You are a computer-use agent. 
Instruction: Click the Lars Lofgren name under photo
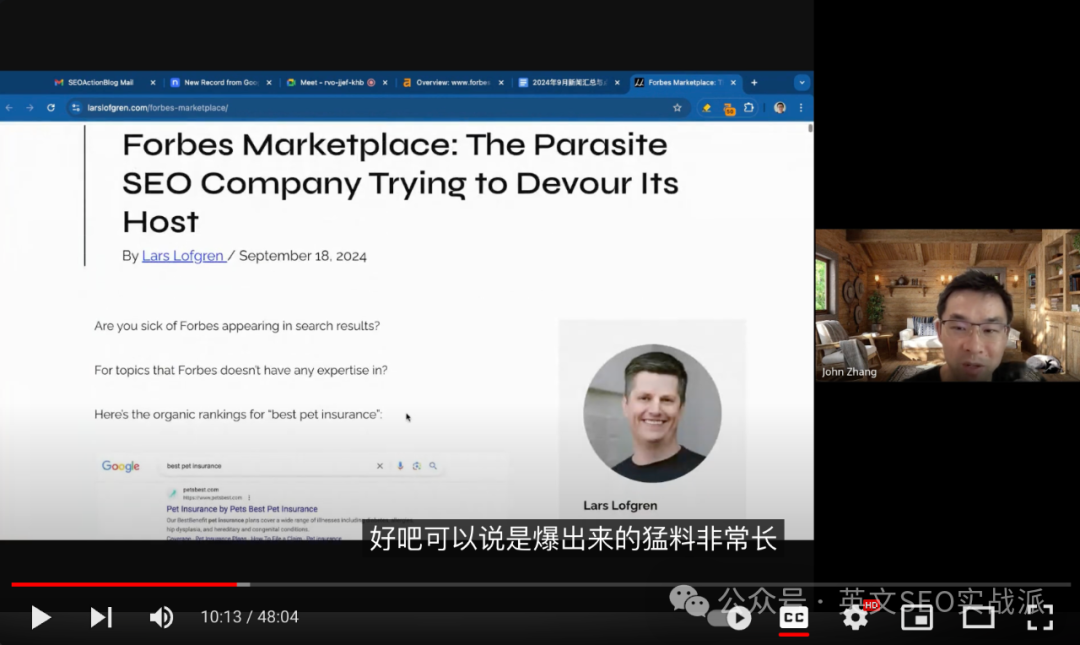tap(620, 505)
